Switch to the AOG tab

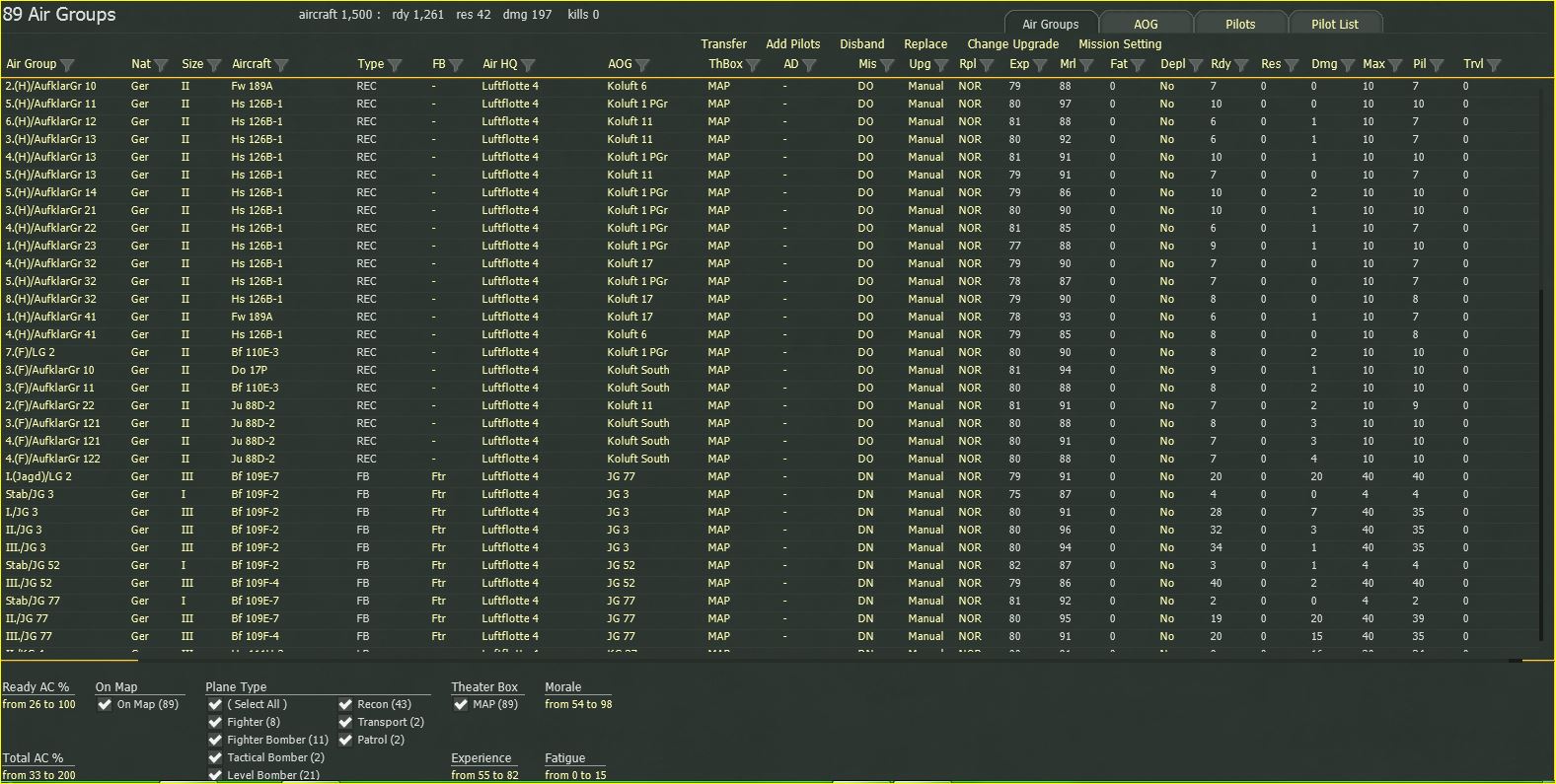(1146, 24)
